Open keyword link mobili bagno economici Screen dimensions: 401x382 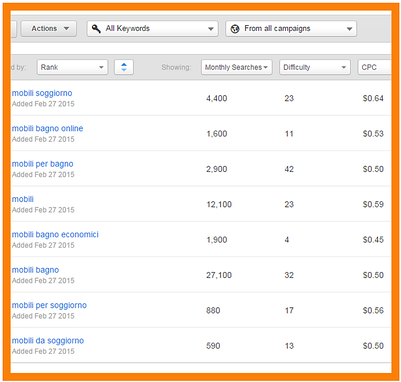point(55,235)
